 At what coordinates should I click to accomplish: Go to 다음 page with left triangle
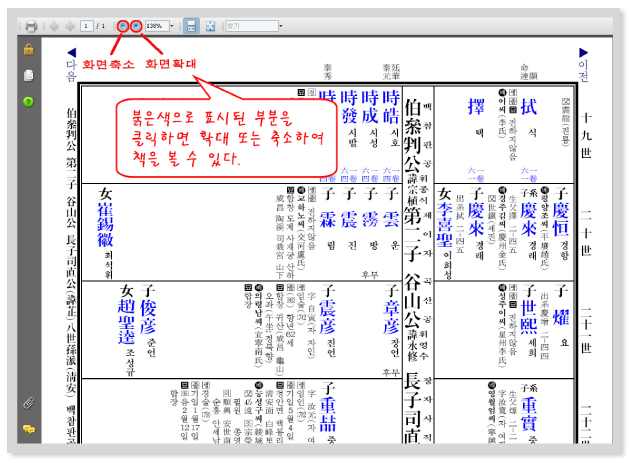[71, 53]
